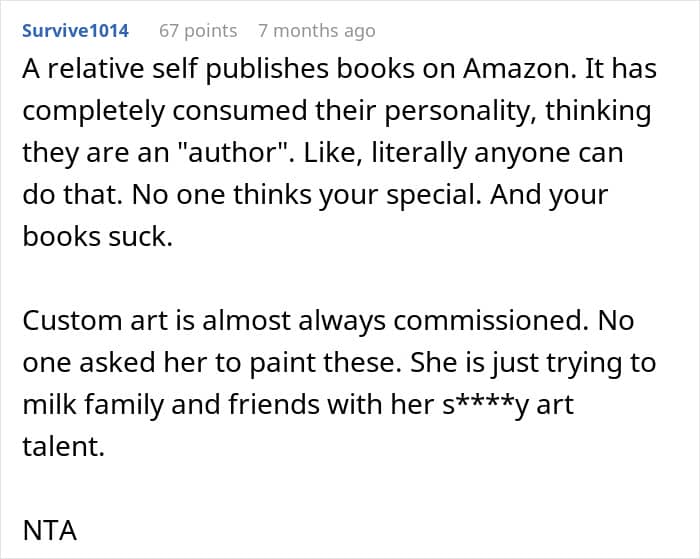Click the word "personality" in the comment
The height and width of the screenshot is (559, 700).
coord(460,111)
